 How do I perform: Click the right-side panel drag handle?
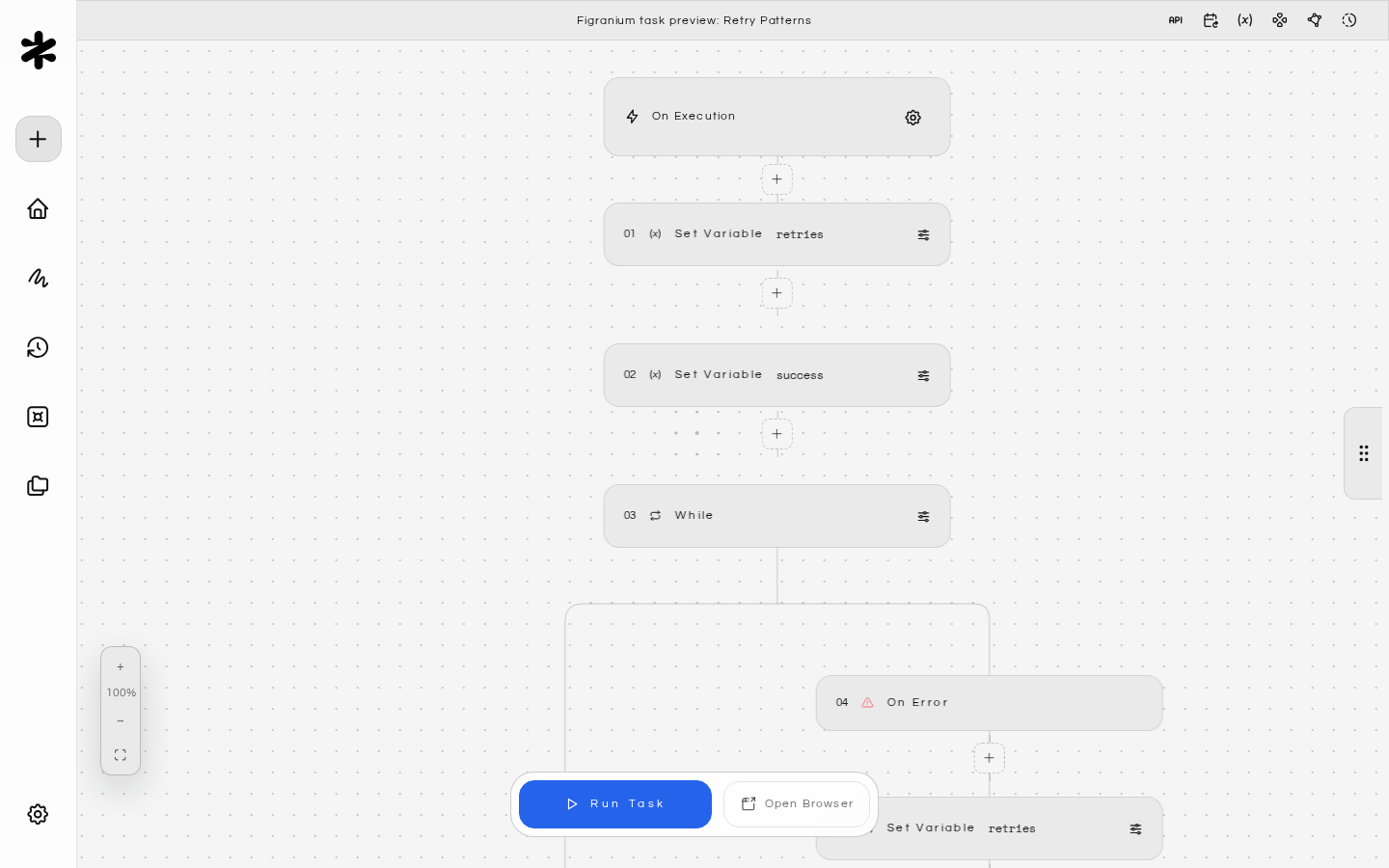[1364, 453]
